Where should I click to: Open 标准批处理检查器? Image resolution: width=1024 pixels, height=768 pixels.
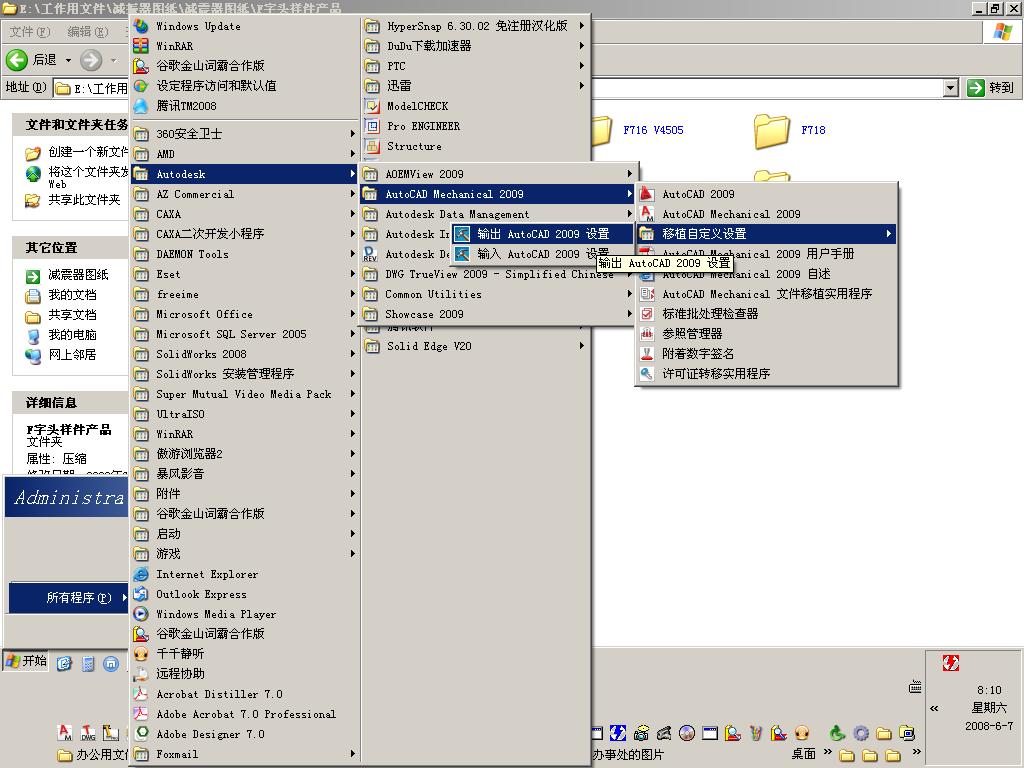tap(765, 313)
